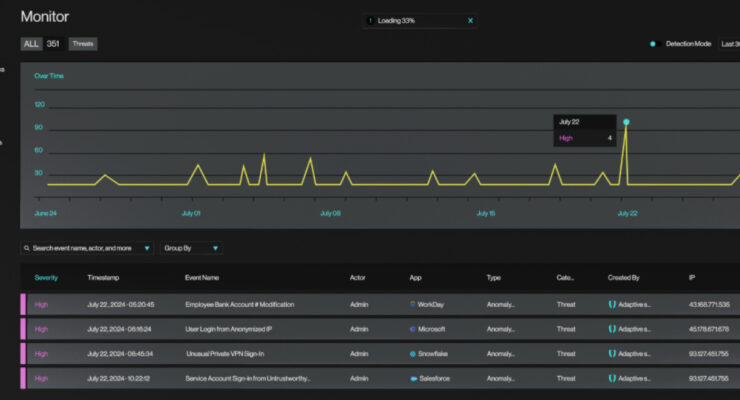Click July 15 on chart axis

tap(486, 213)
